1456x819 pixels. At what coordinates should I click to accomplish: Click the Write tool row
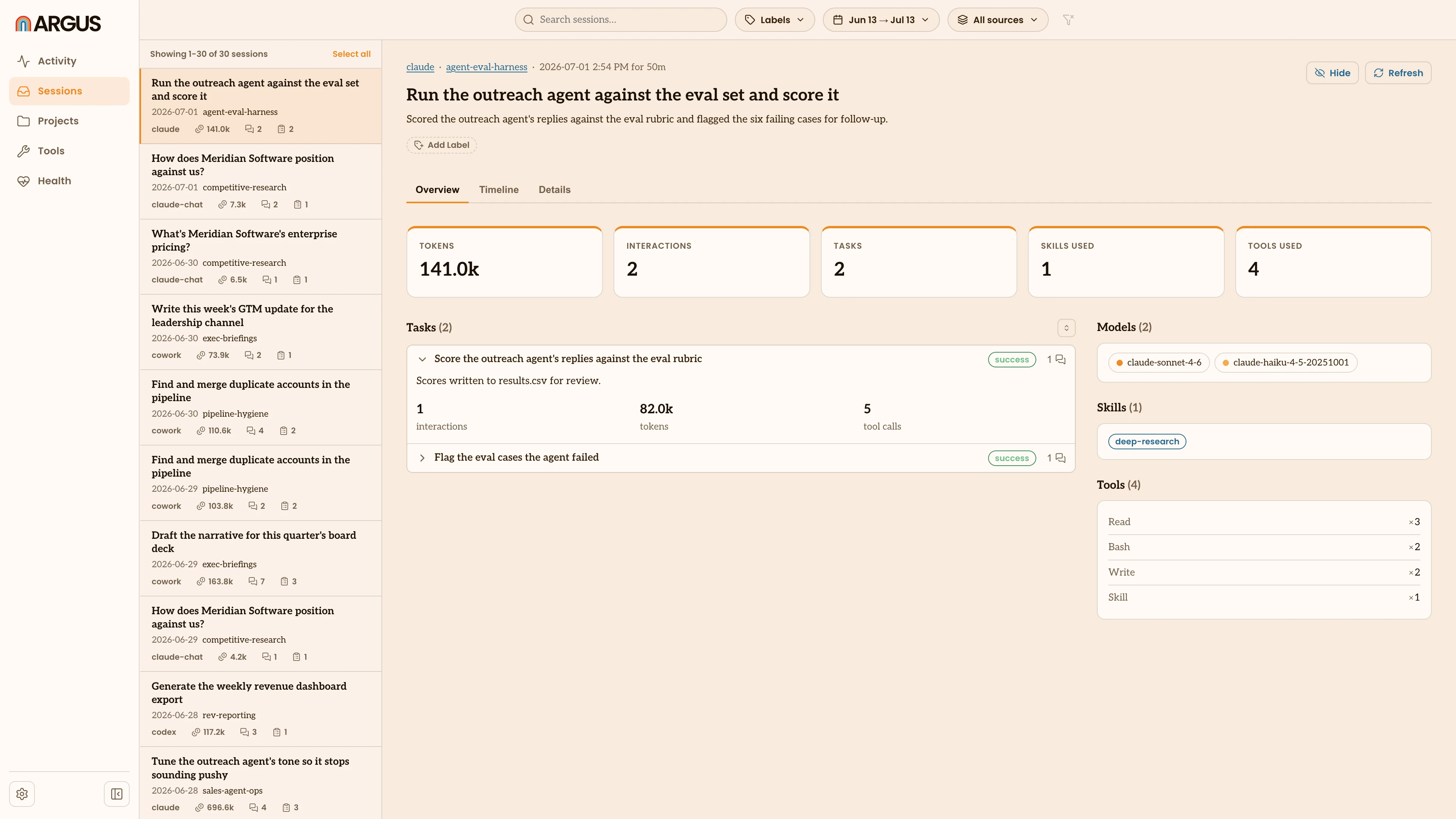1264,572
